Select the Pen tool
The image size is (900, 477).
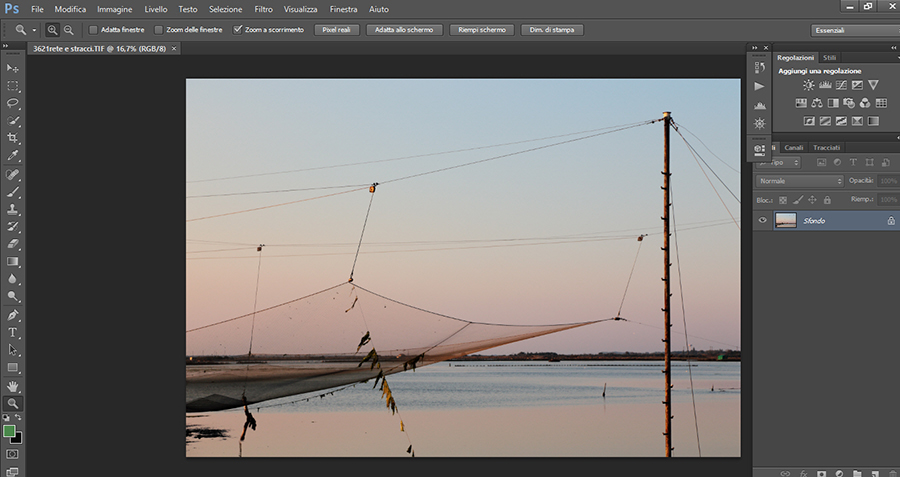point(13,314)
